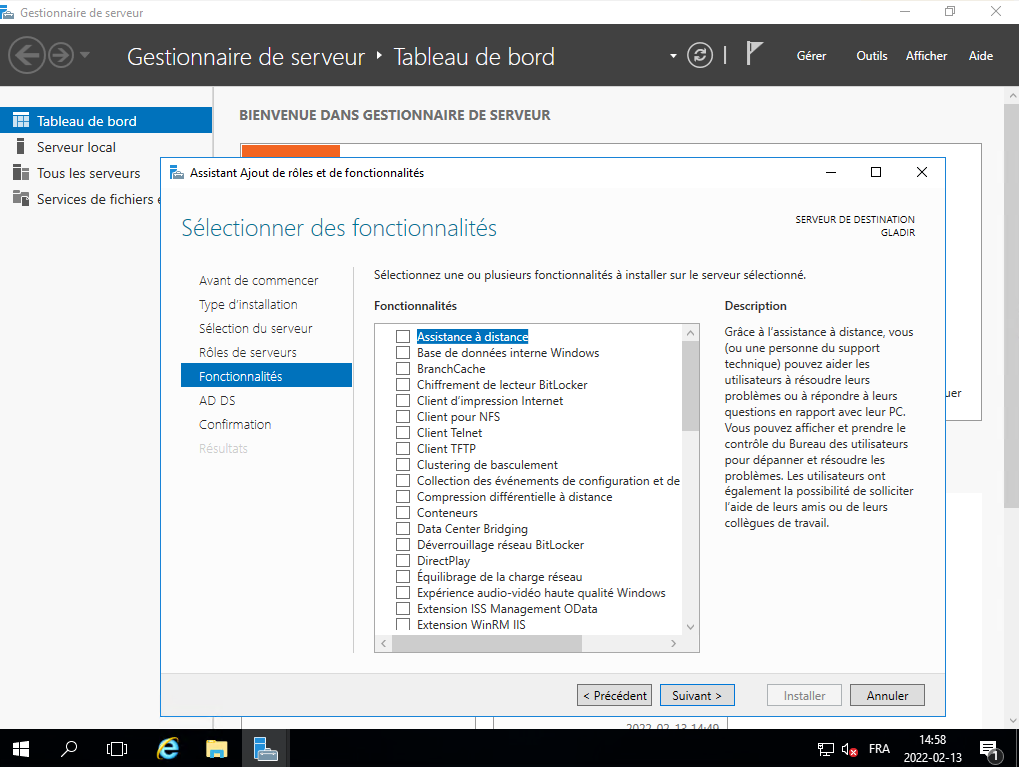The height and width of the screenshot is (767, 1019).
Task: Click the features list horizontal scroll-right arrow
Action: click(673, 644)
